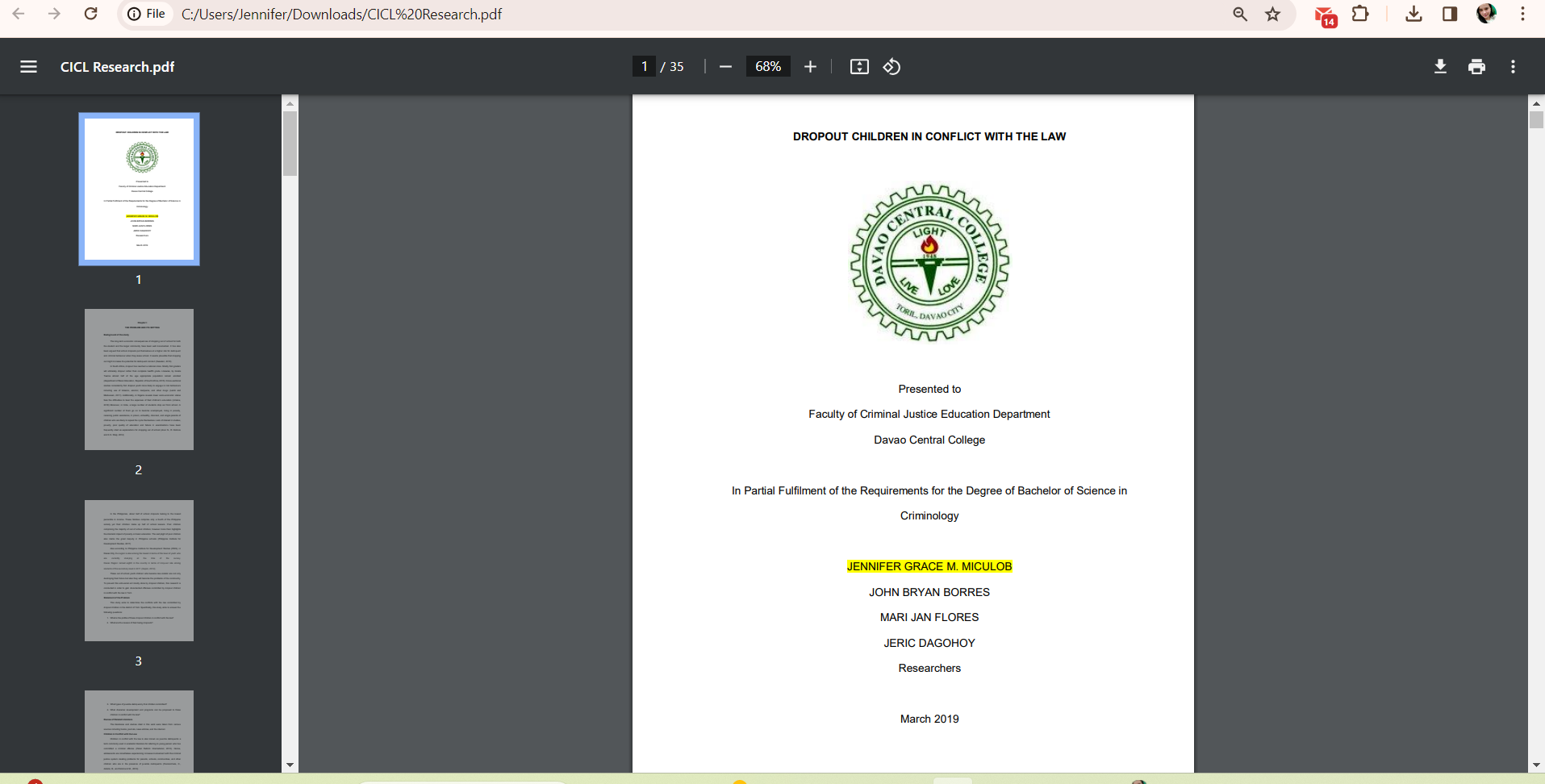Open the PDF viewer more actions menu
Viewport: 1545px width, 784px height.
(x=1513, y=67)
